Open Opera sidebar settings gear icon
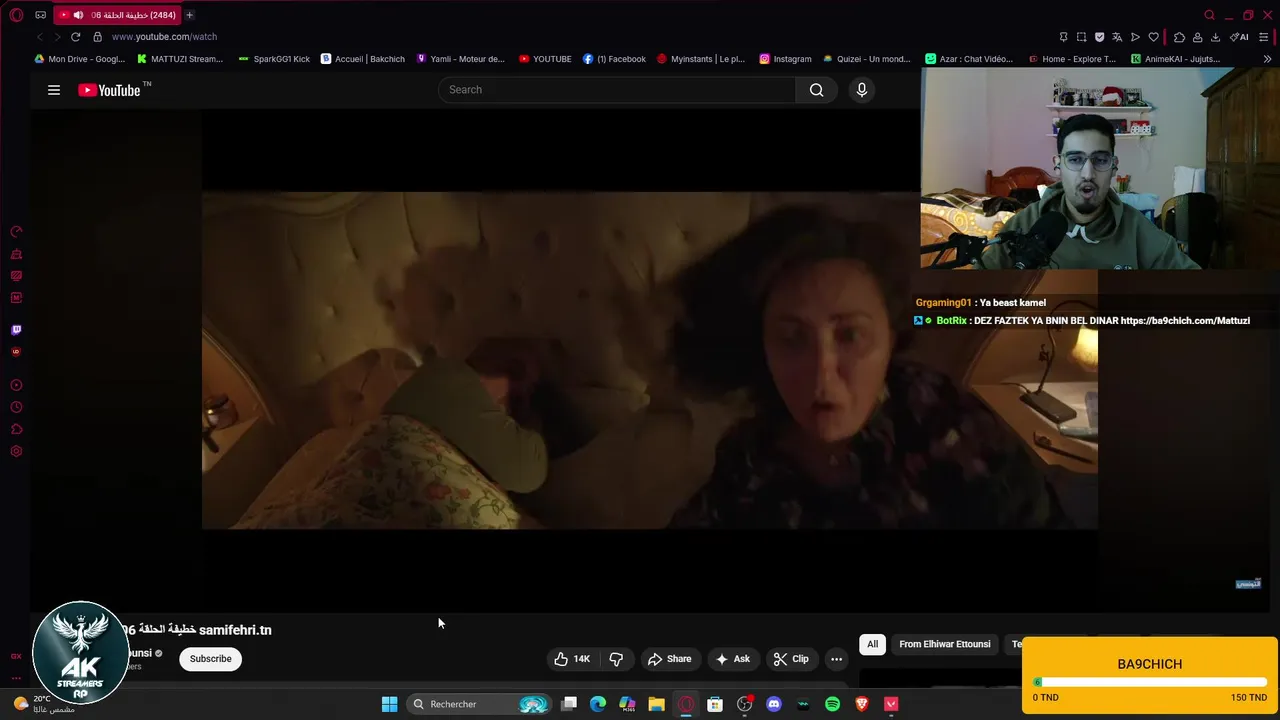Viewport: 1280px width, 720px height. pyautogui.click(x=16, y=451)
